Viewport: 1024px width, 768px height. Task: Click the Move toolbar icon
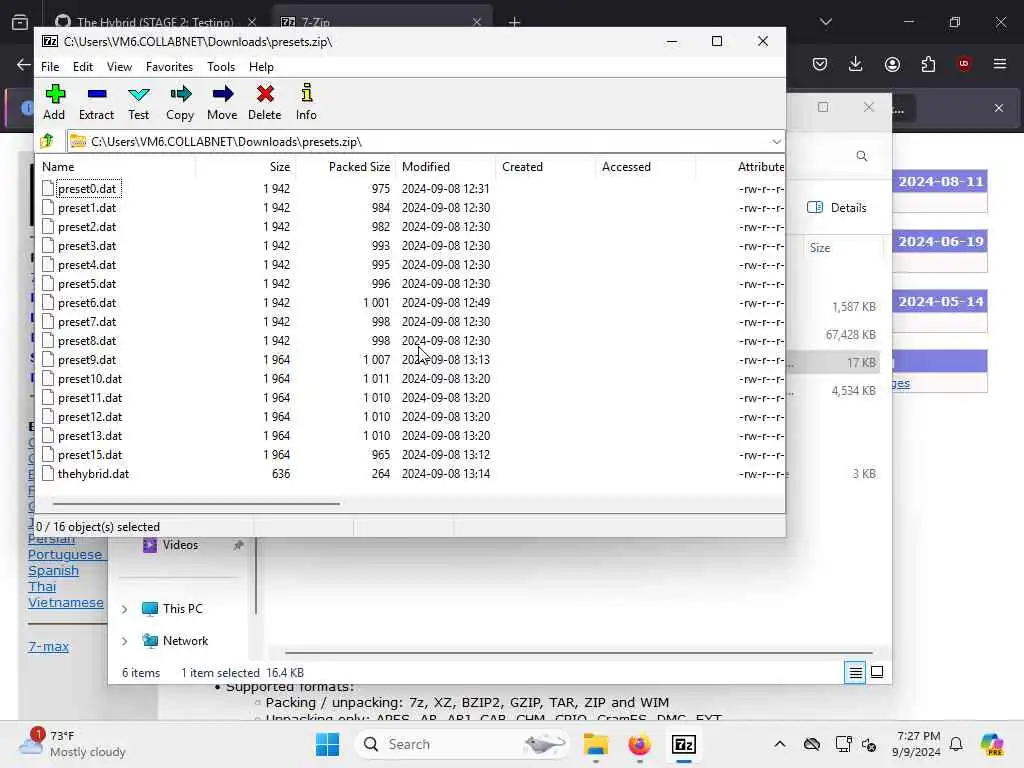click(222, 102)
